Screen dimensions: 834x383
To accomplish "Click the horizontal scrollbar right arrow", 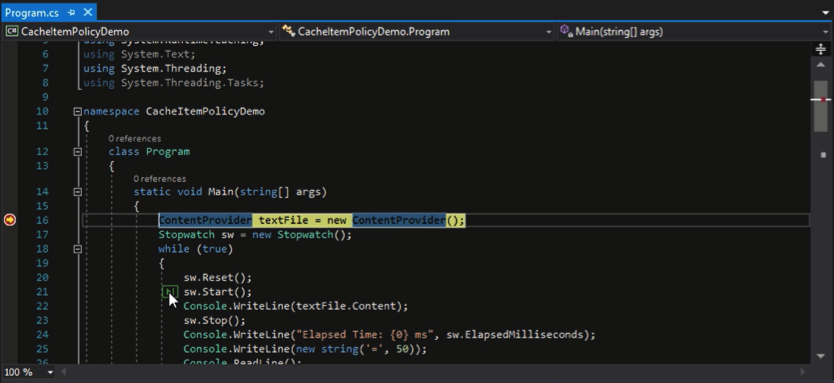I will coord(804,372).
